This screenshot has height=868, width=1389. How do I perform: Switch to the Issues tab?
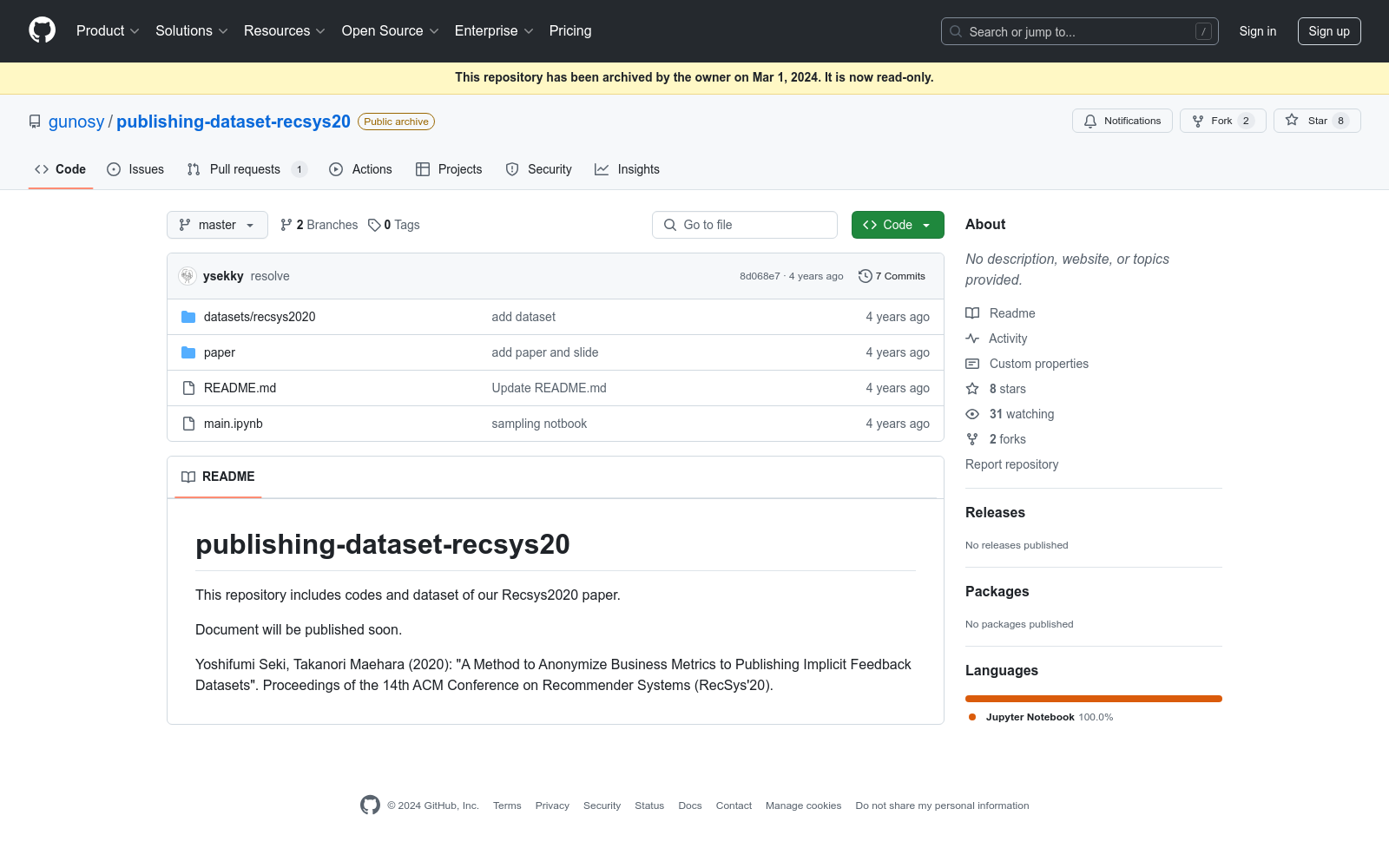(x=135, y=169)
